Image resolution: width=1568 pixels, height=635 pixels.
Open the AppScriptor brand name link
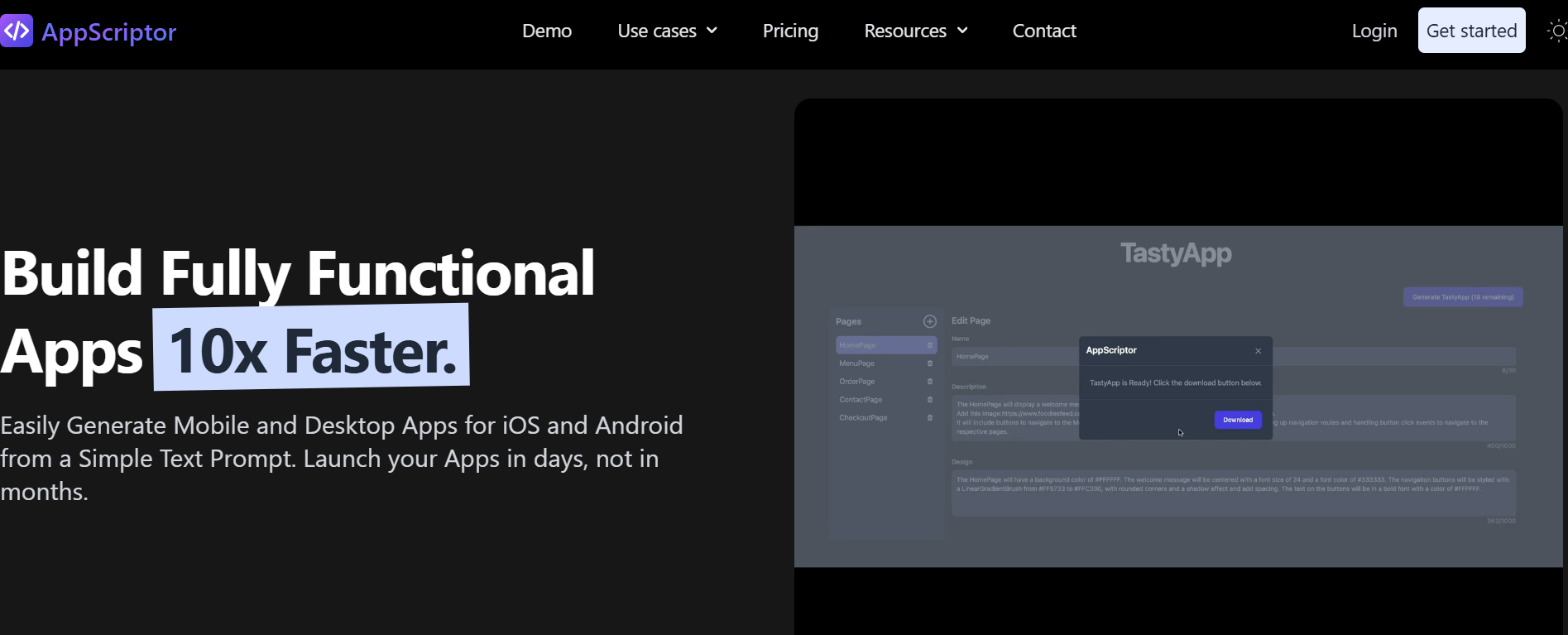point(109,32)
